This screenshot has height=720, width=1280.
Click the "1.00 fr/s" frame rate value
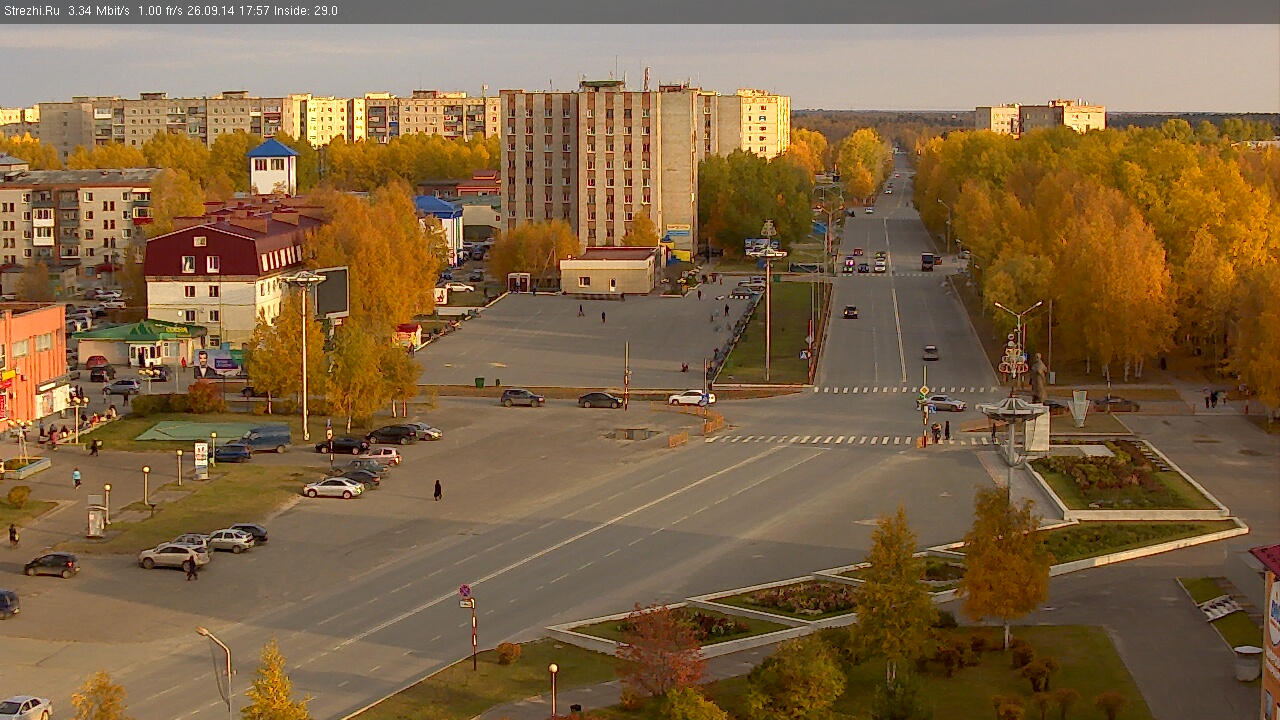tap(160, 11)
